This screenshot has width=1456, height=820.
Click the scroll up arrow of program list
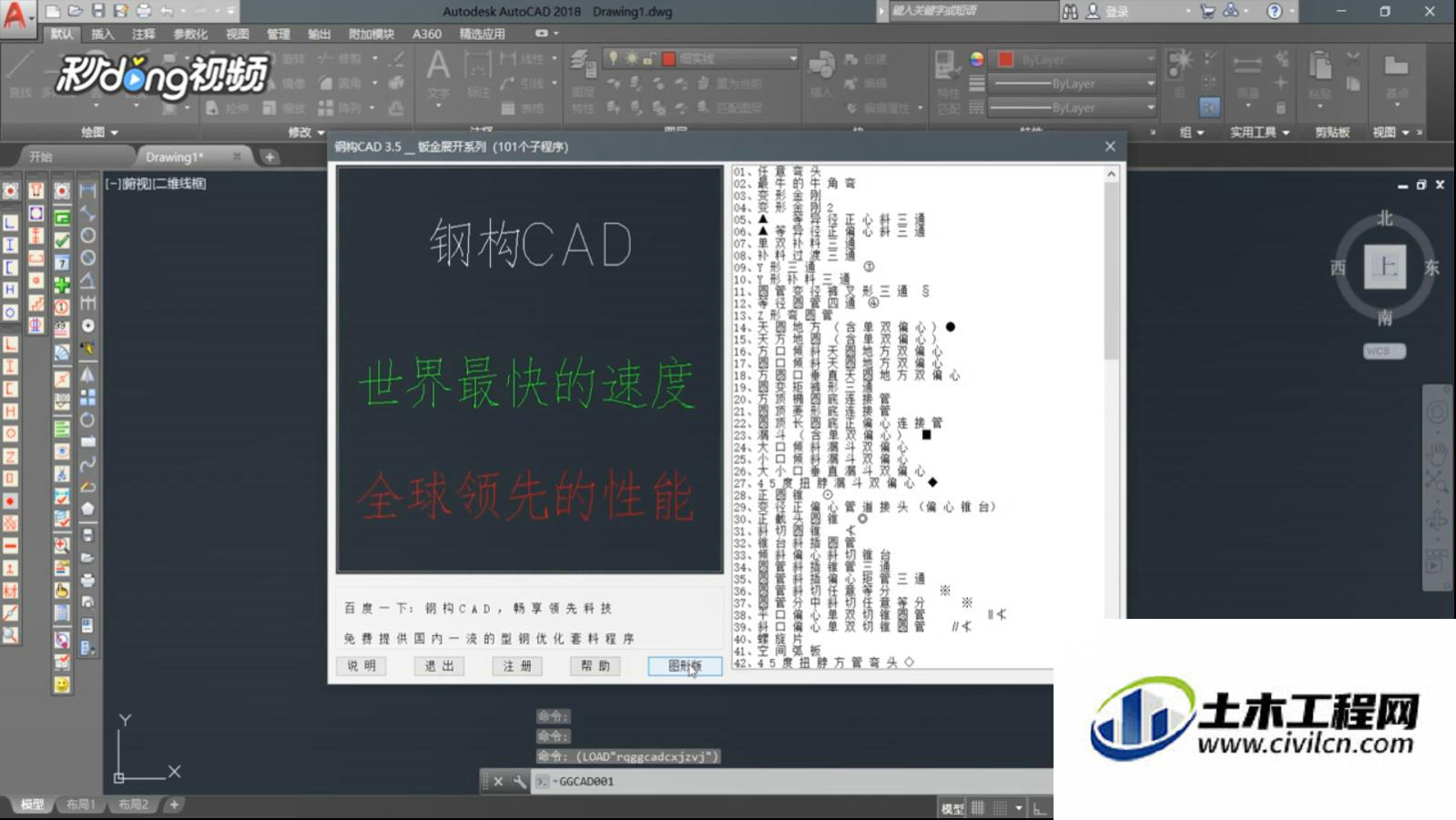click(1111, 174)
